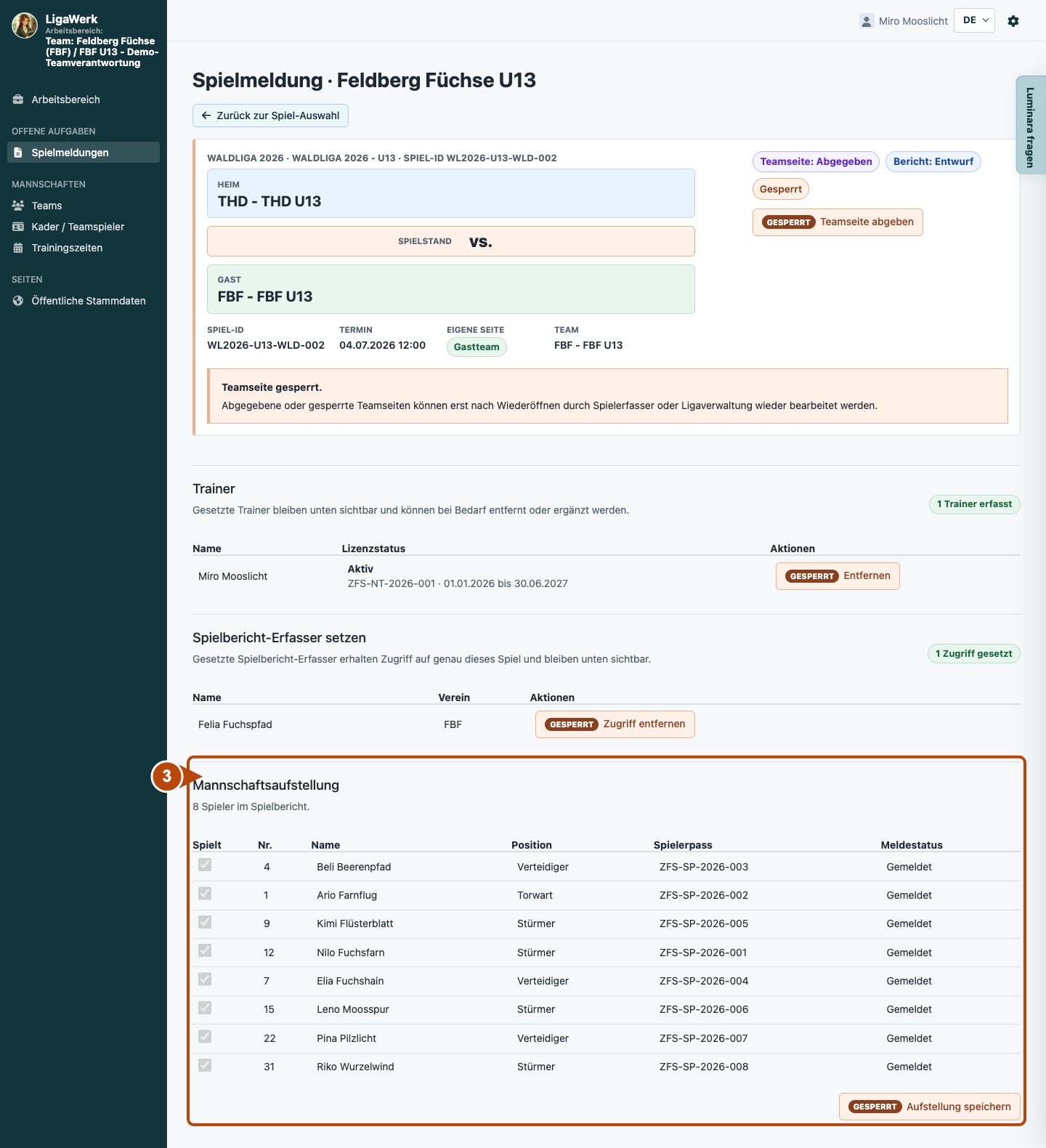Click the Spielmeldungen document icon
Image resolution: width=1046 pixels, height=1148 pixels.
18,153
